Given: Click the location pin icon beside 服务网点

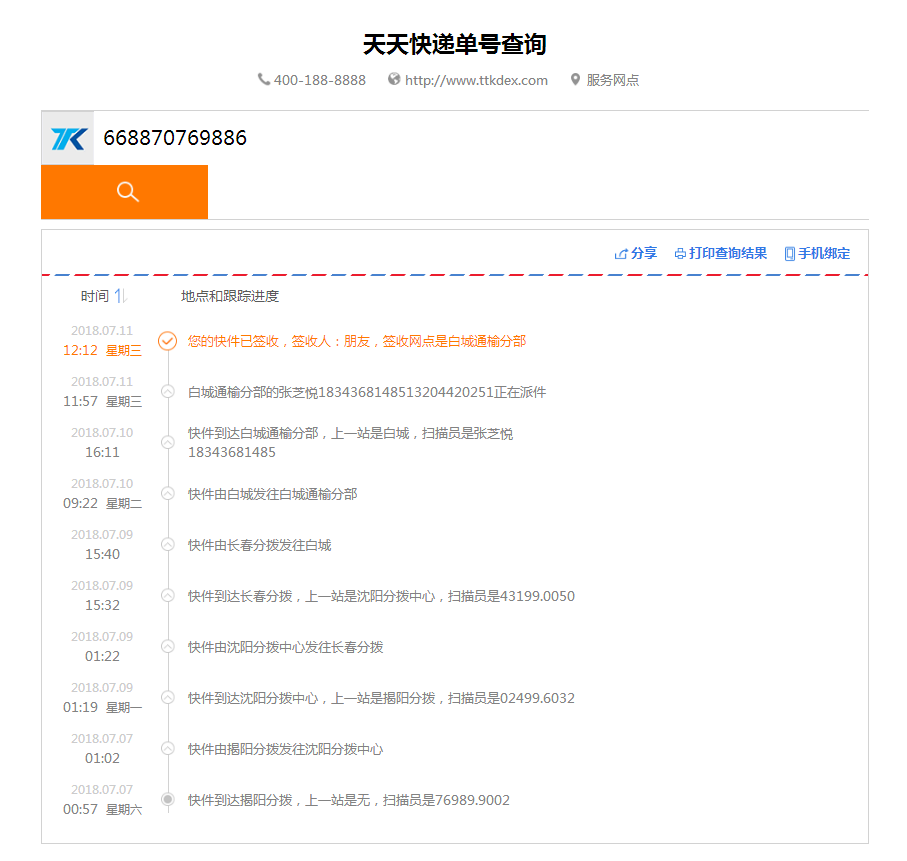Looking at the screenshot, I should pyautogui.click(x=575, y=79).
